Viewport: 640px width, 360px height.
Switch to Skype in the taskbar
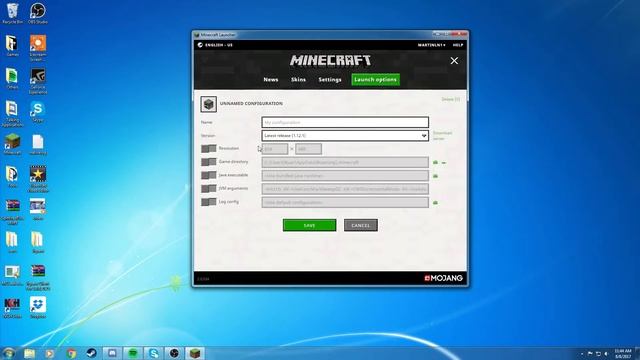154,353
